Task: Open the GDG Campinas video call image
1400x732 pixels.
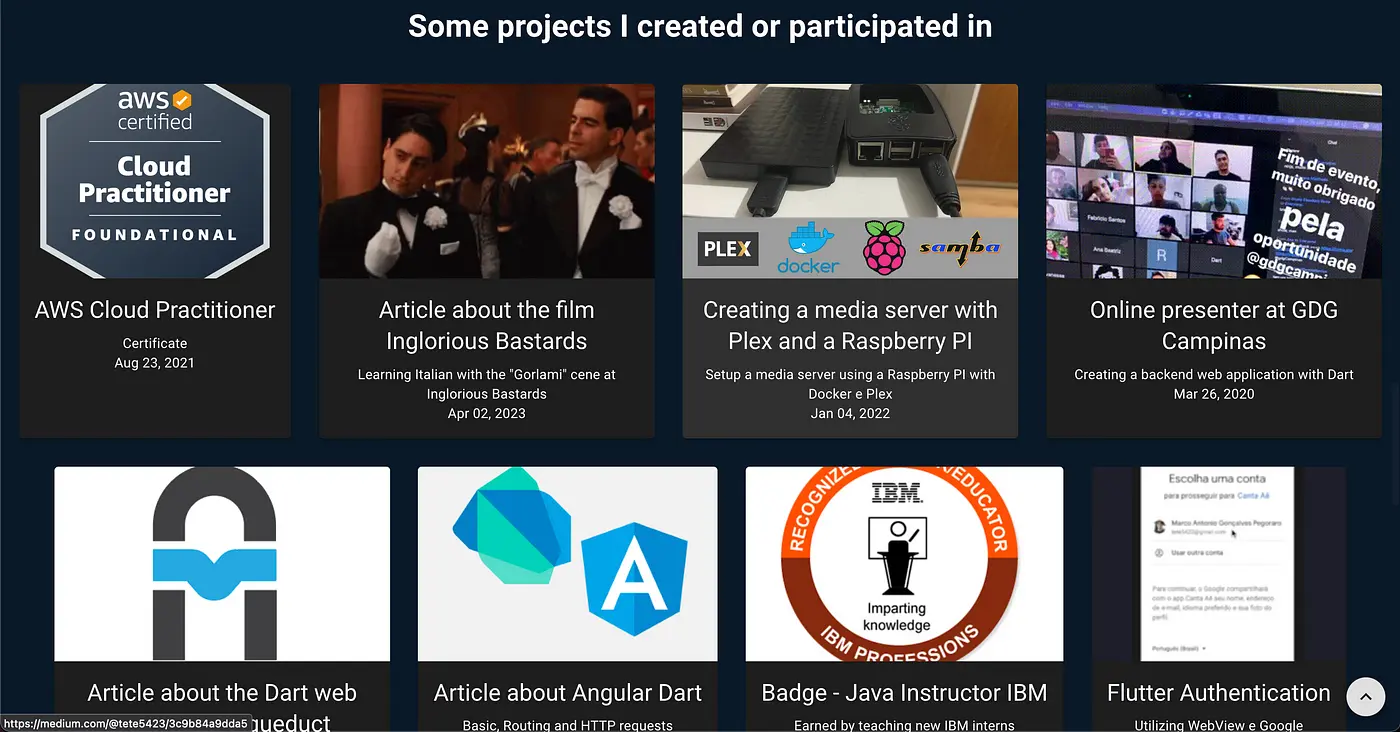Action: [1214, 181]
